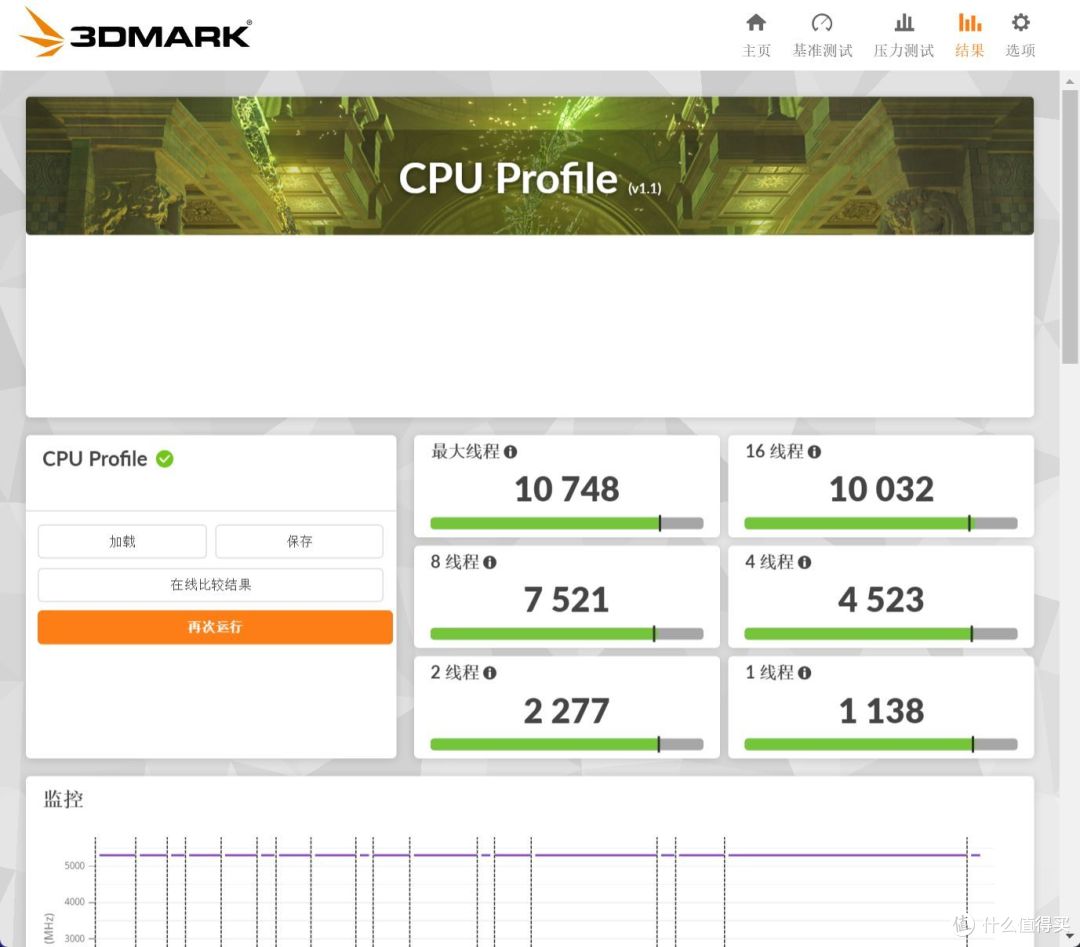The height and width of the screenshot is (947, 1080).
Task: Click the info icon beside 最大线程
Action: click(511, 452)
